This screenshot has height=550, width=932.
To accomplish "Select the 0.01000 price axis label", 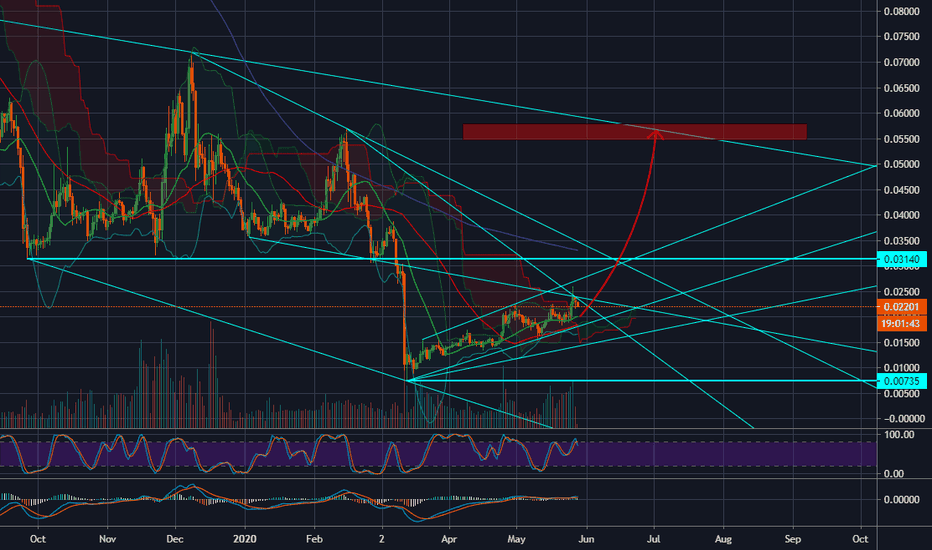I will click(x=902, y=368).
